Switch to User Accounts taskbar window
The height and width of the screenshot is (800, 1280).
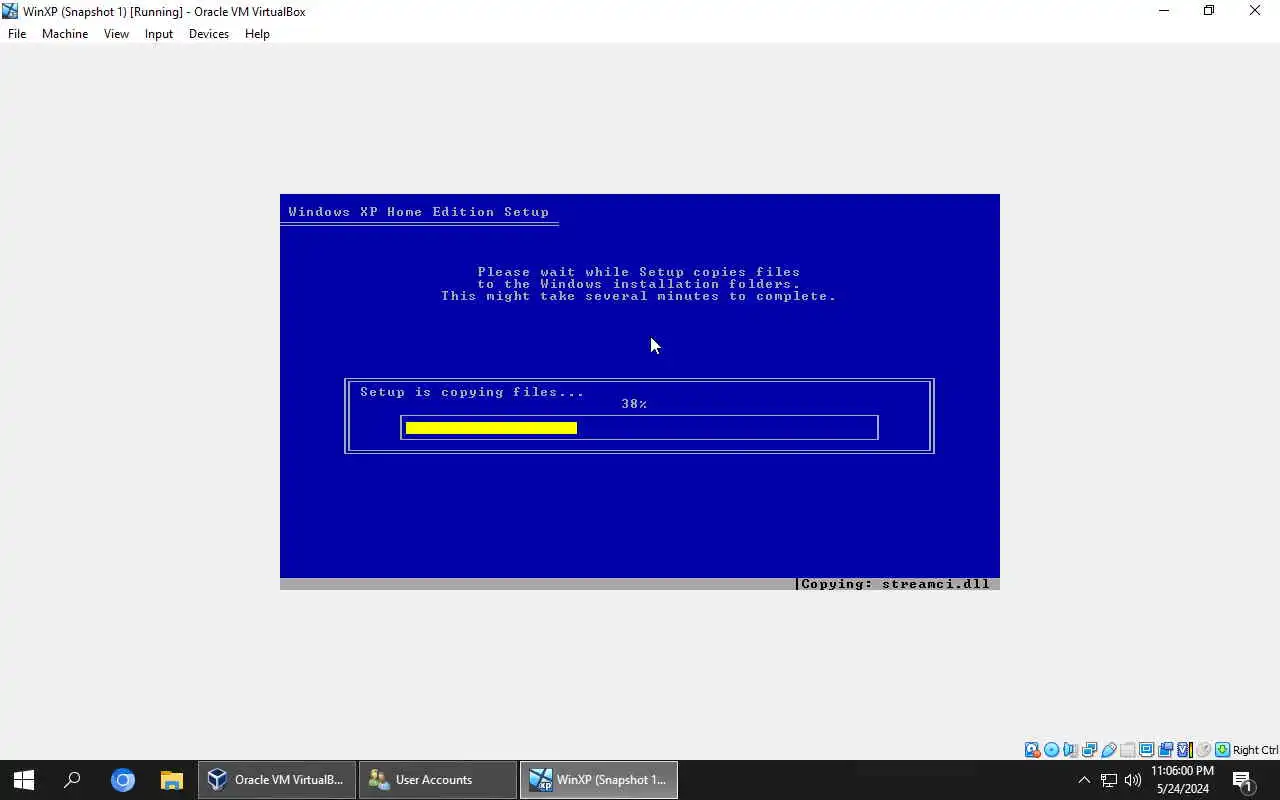pos(438,780)
